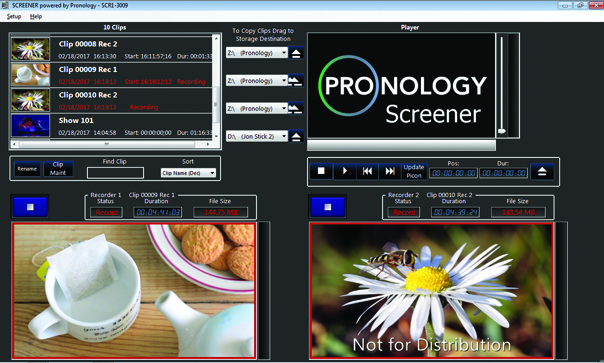The image size is (604, 363).
Task: Click the clip list vertical scrollbar
Action: (216, 87)
